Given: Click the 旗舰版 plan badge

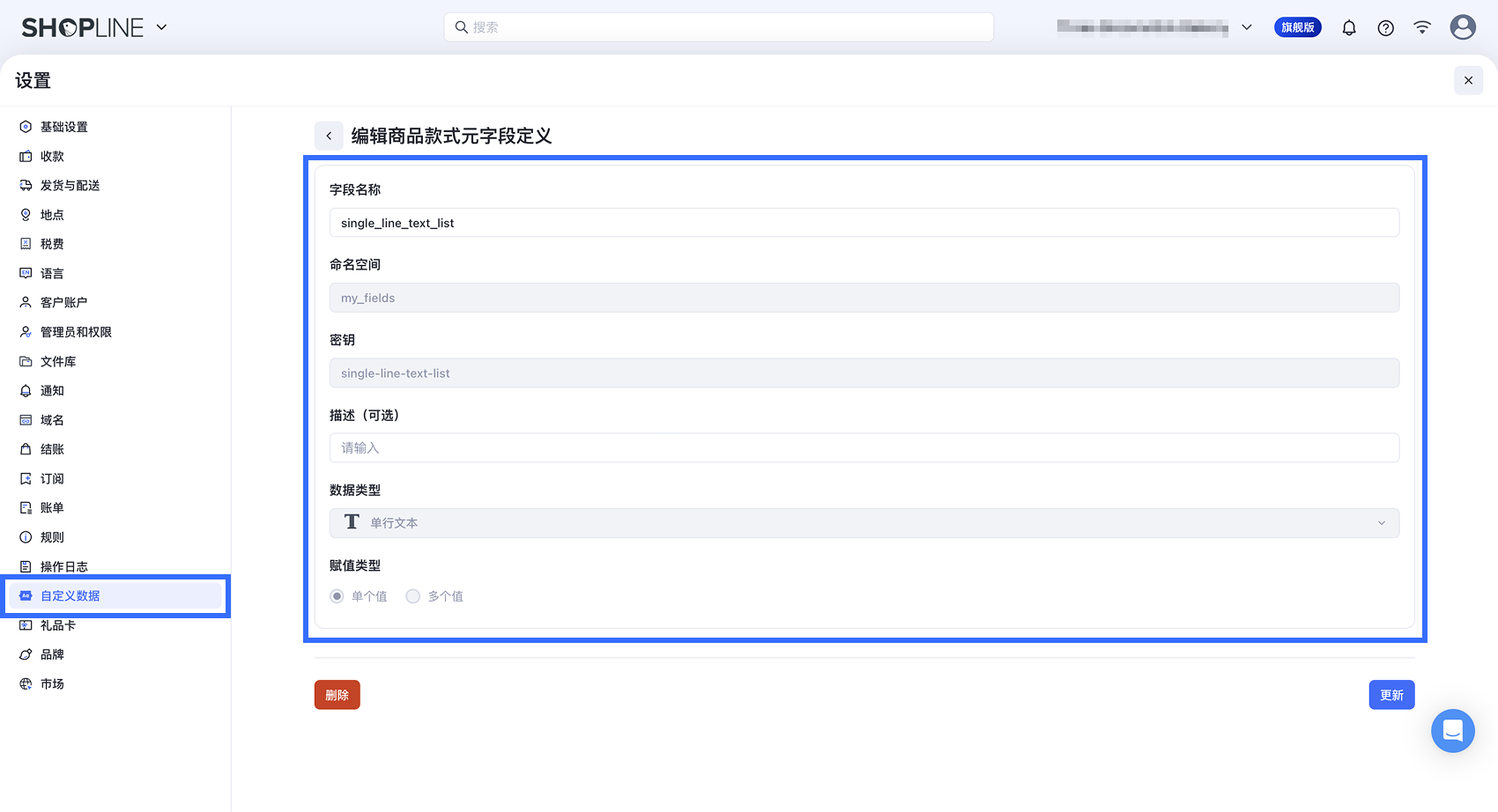Looking at the screenshot, I should (x=1298, y=27).
